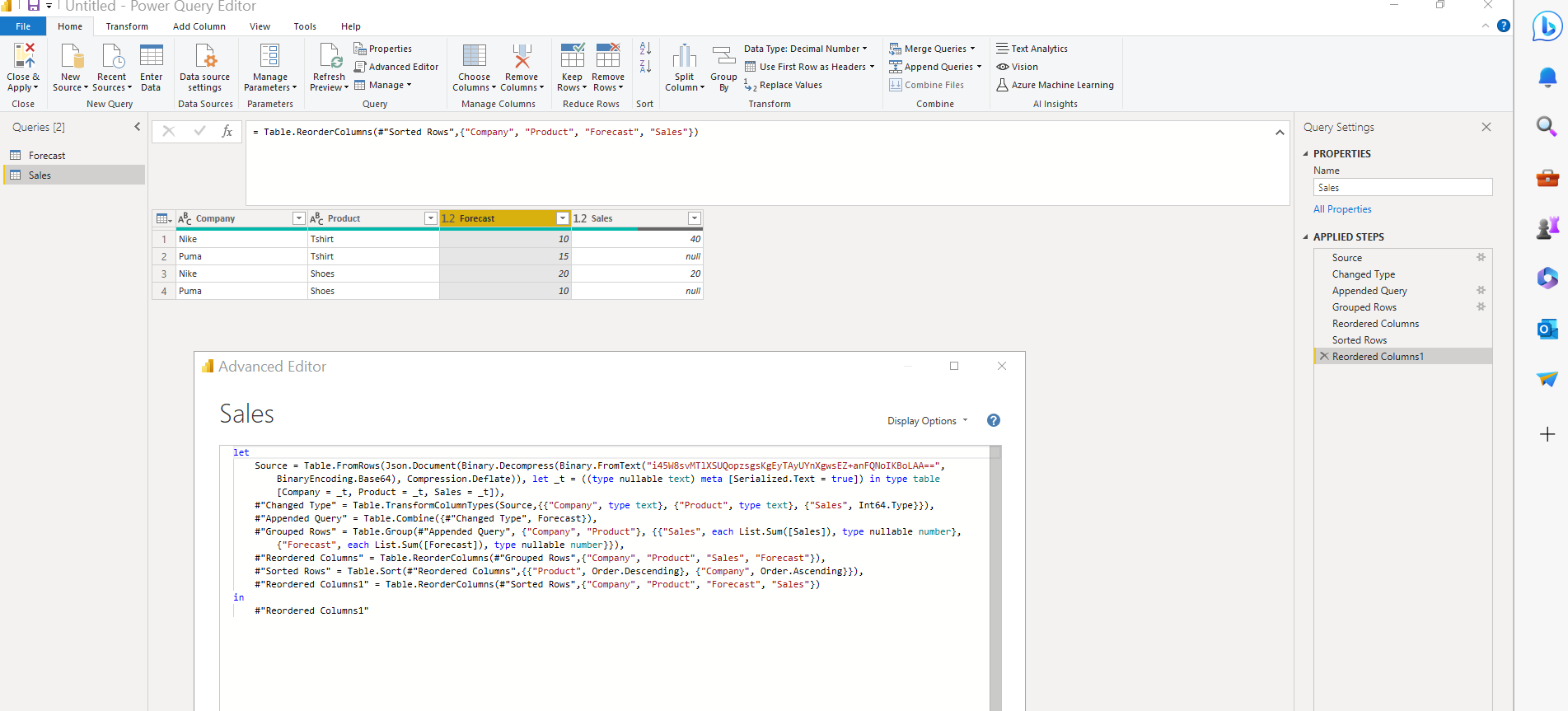Collapse the Queries pane
The image size is (1568, 711).
[138, 127]
